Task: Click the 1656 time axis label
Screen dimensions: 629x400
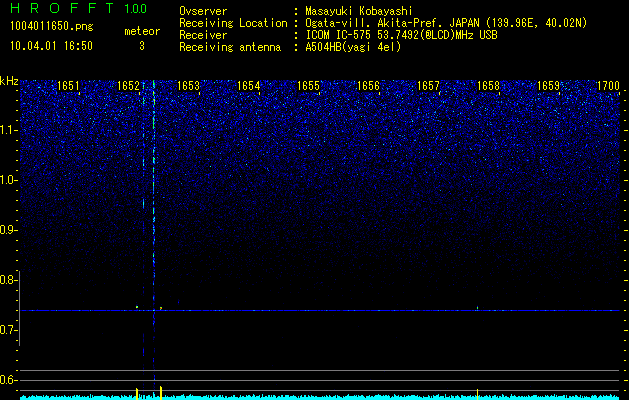Action: click(x=368, y=86)
